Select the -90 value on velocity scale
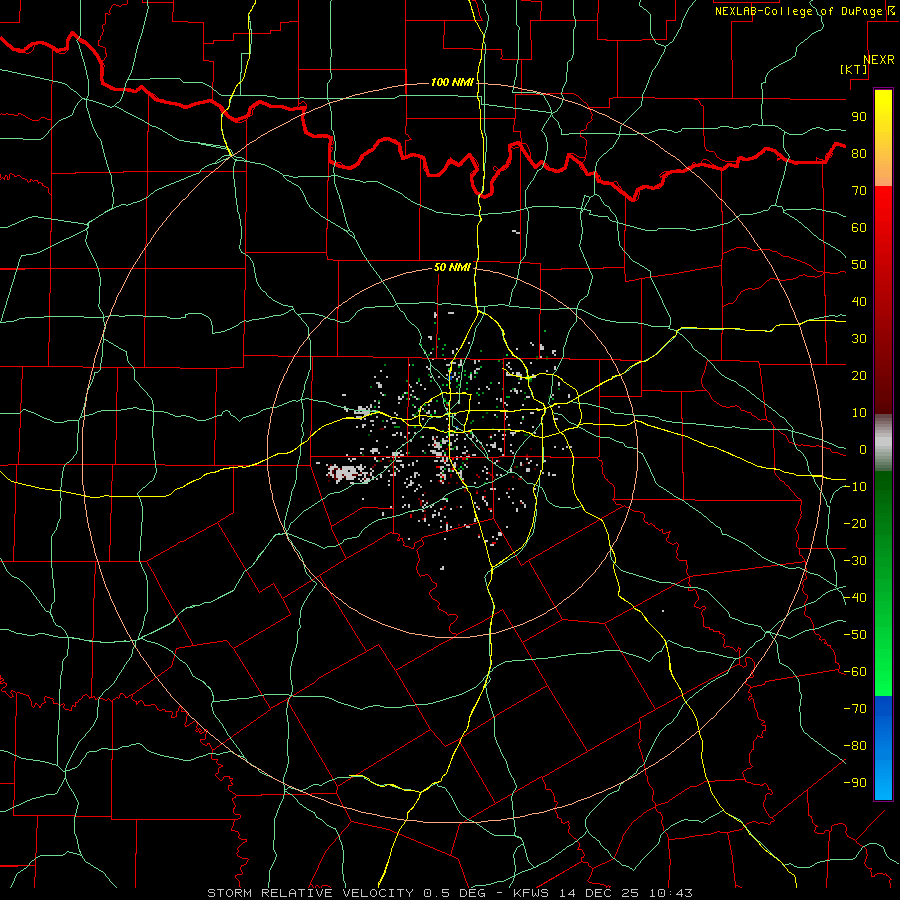Viewport: 900px width, 900px height. (855, 783)
